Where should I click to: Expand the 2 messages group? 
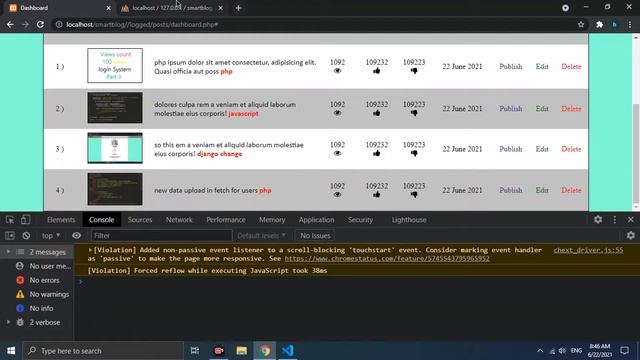8,252
